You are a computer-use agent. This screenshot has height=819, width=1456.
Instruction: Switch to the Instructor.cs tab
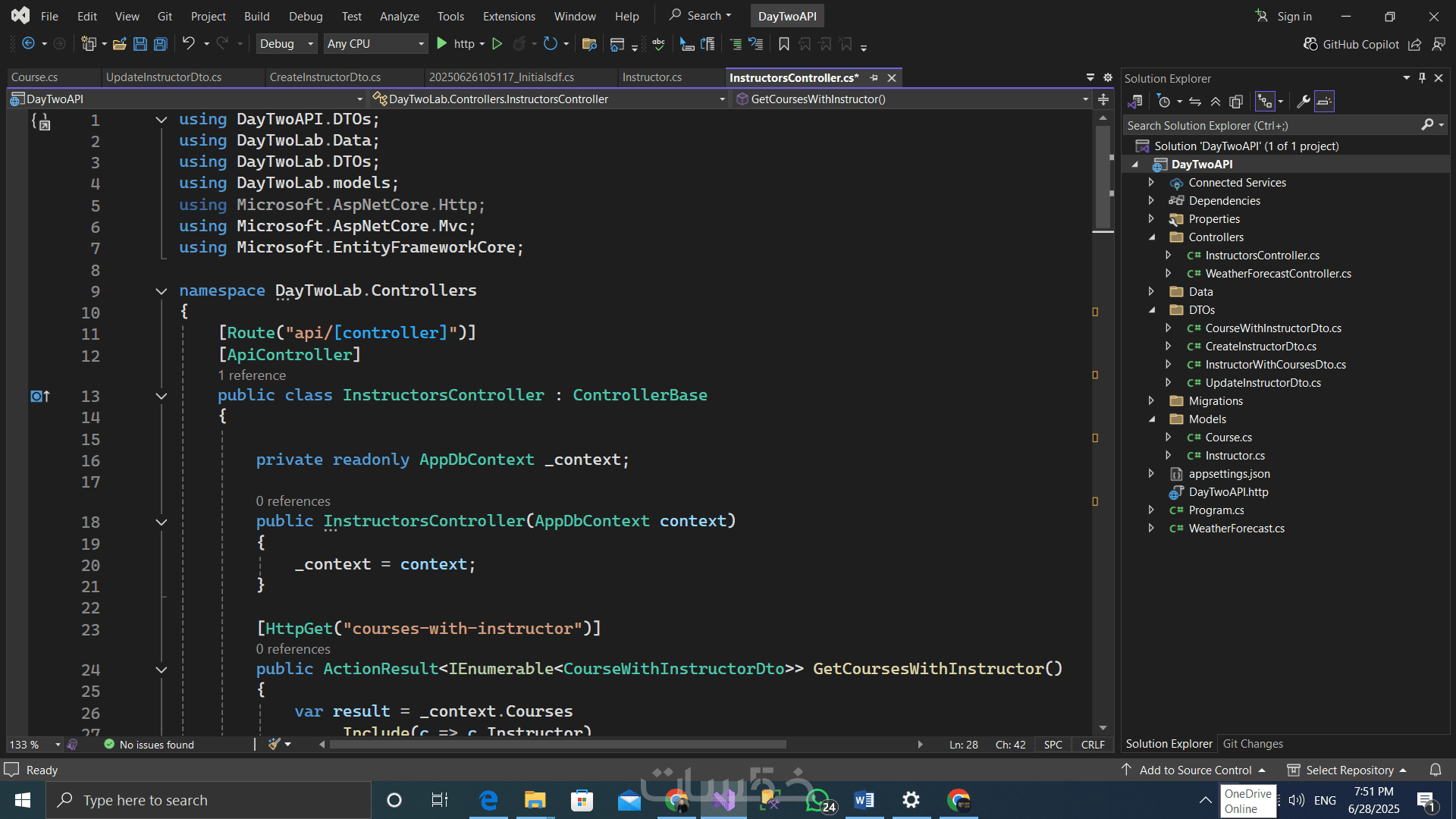(651, 77)
